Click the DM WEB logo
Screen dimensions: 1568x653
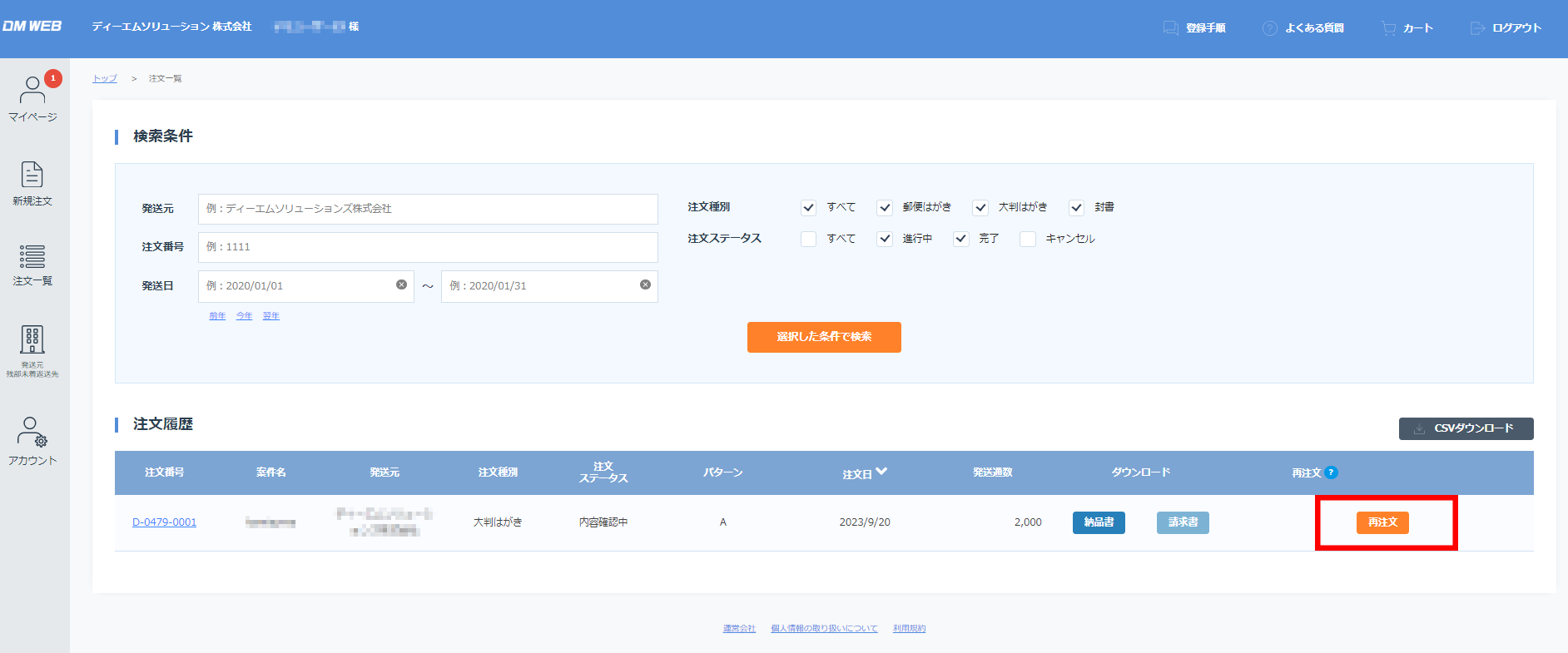32,27
